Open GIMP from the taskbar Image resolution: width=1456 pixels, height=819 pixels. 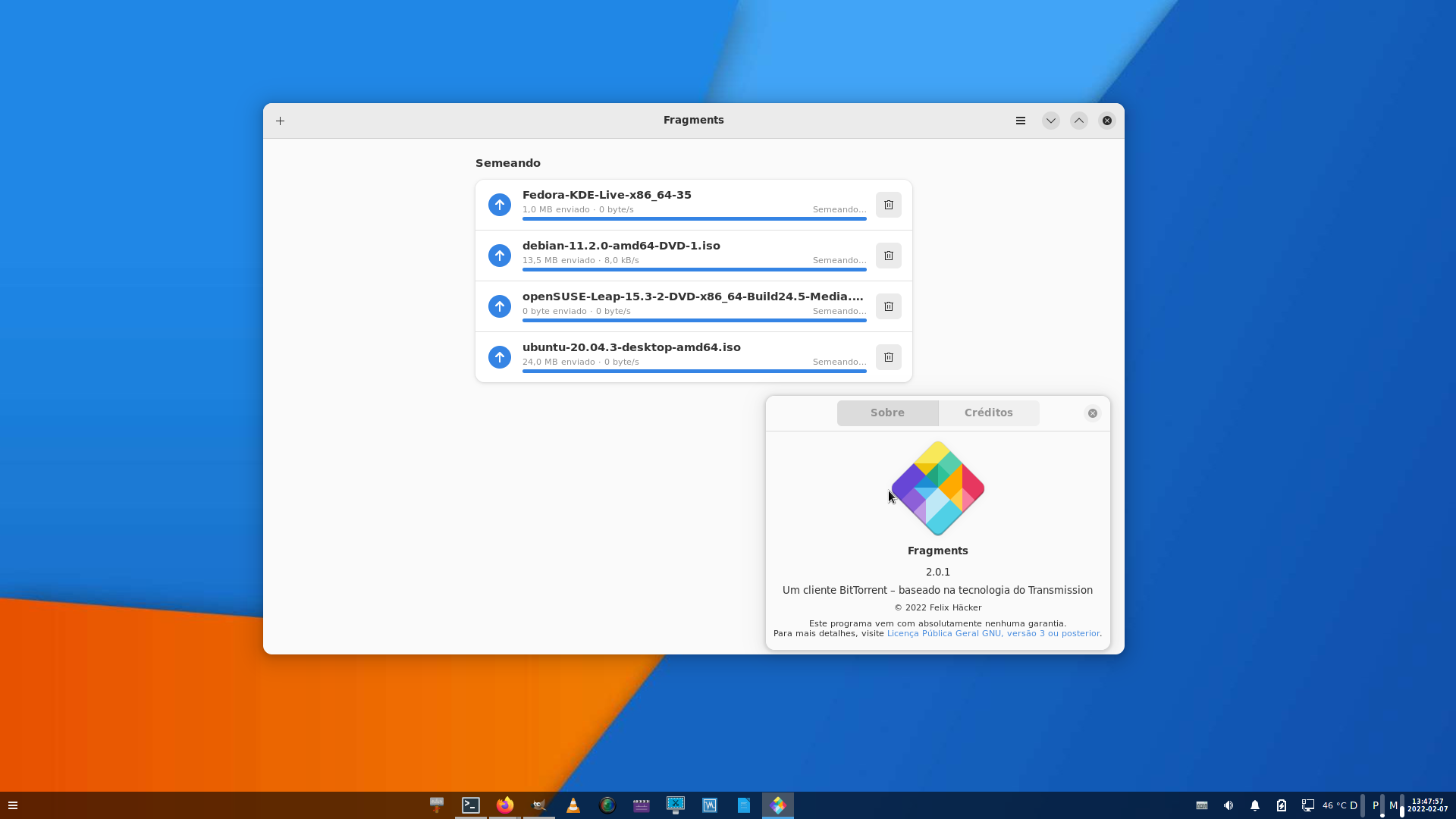pyautogui.click(x=539, y=805)
